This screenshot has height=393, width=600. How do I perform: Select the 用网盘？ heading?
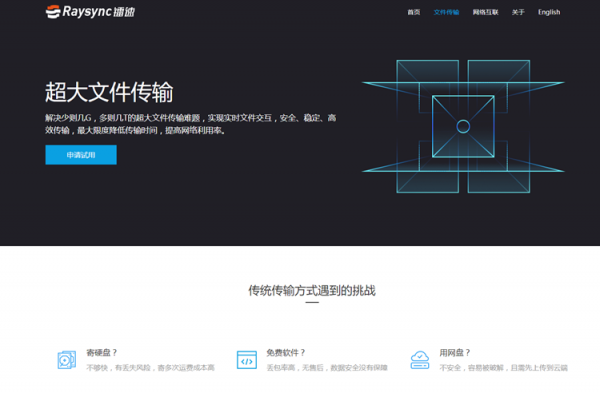click(455, 352)
